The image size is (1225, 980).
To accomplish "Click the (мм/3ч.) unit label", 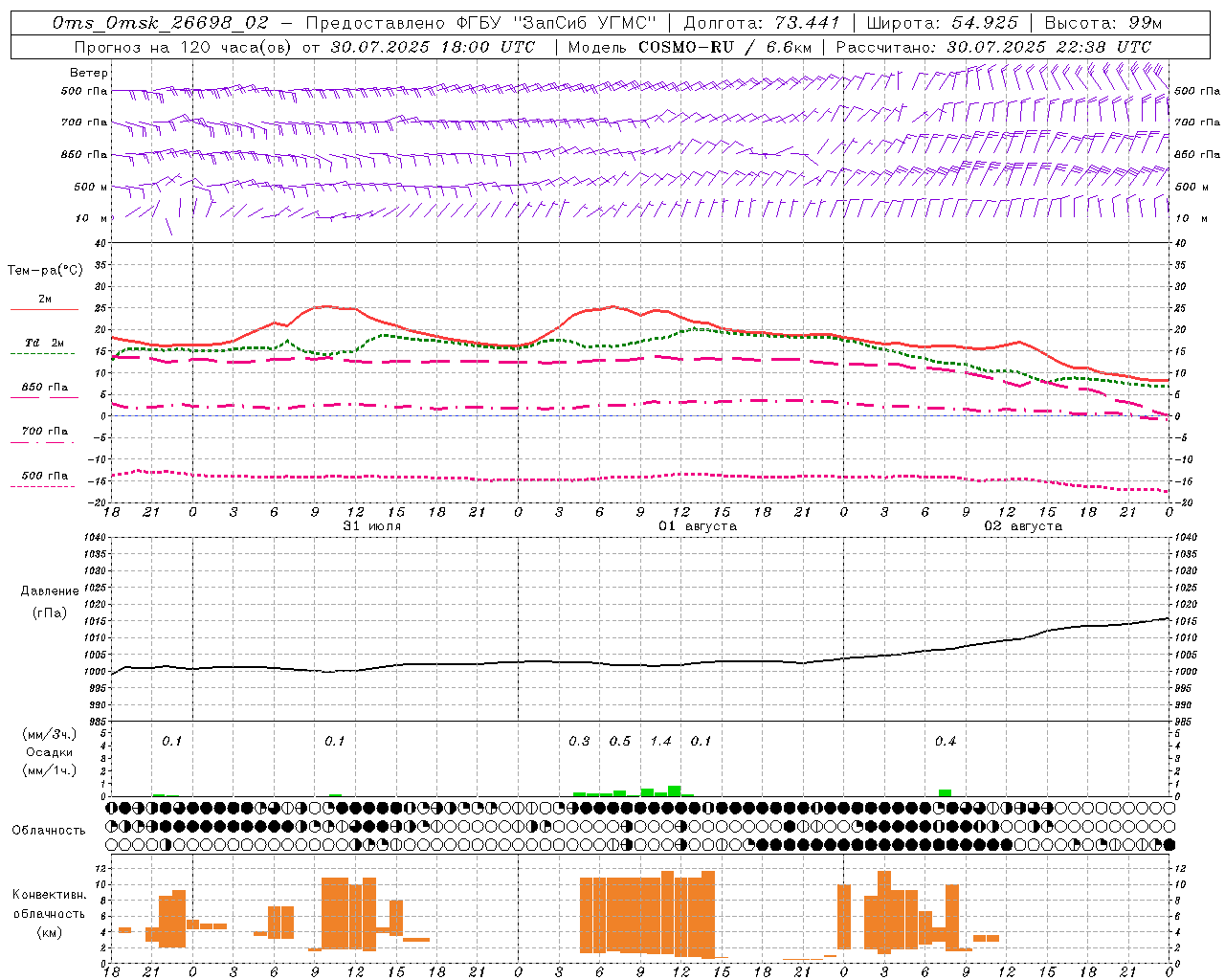I will (49, 734).
